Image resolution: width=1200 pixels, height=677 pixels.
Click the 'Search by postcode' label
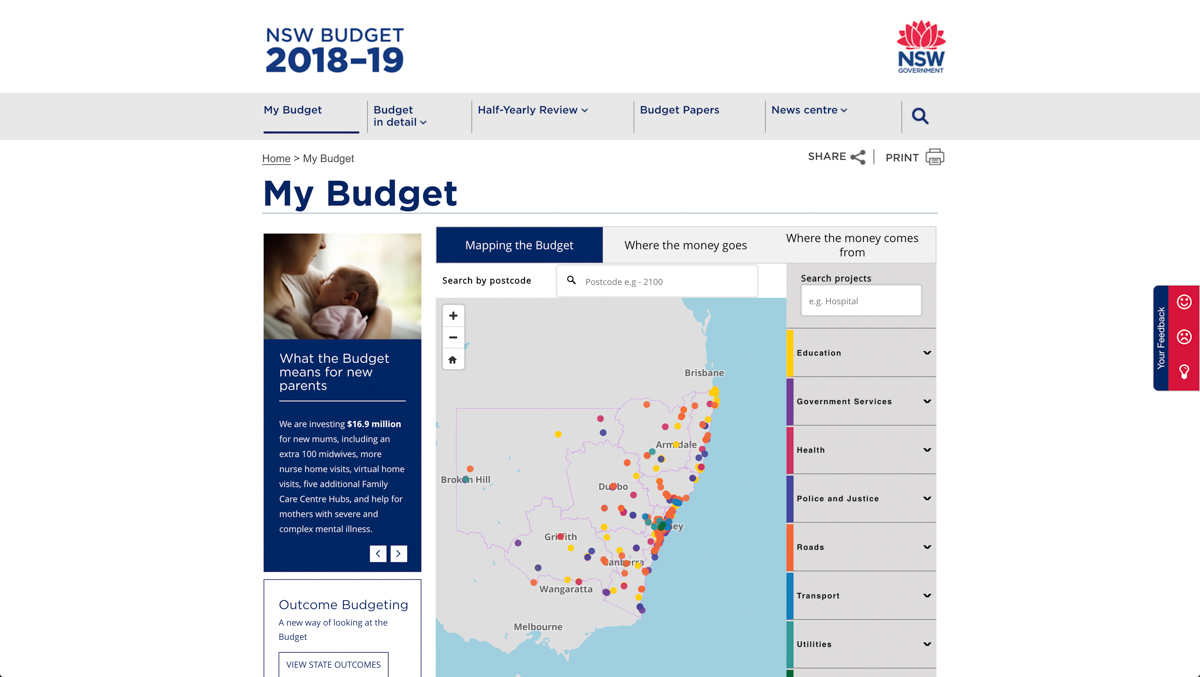[x=487, y=281]
